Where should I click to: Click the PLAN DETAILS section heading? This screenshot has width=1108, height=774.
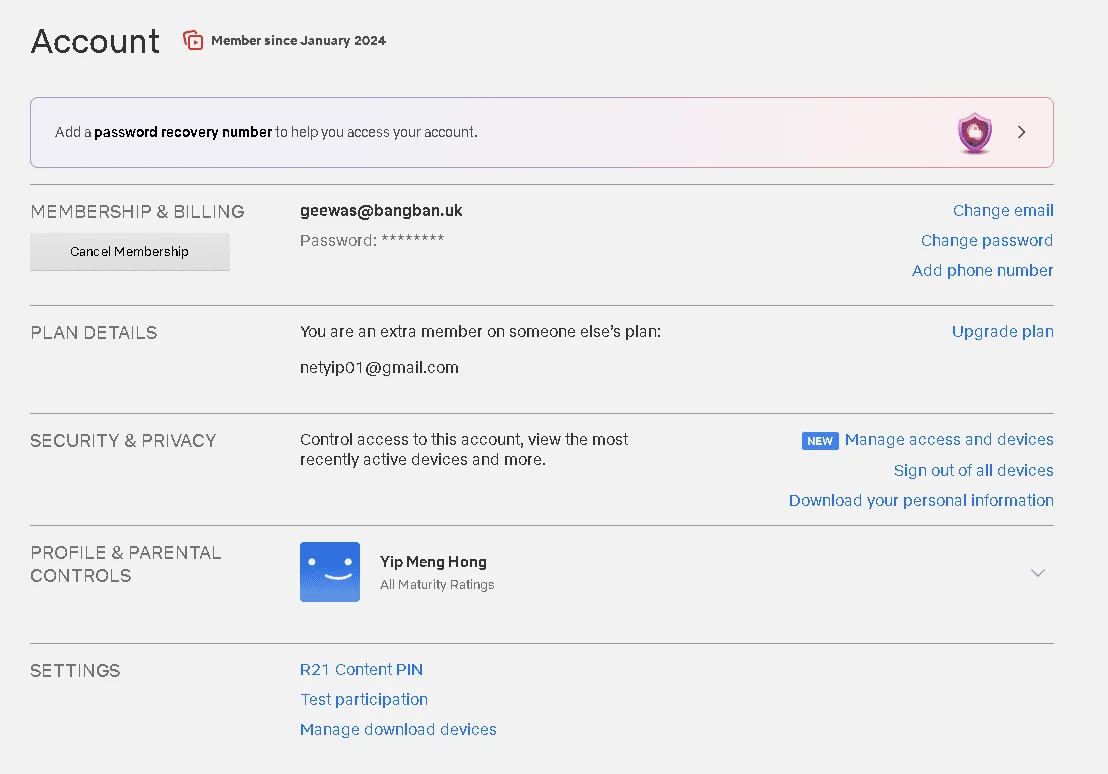(93, 333)
